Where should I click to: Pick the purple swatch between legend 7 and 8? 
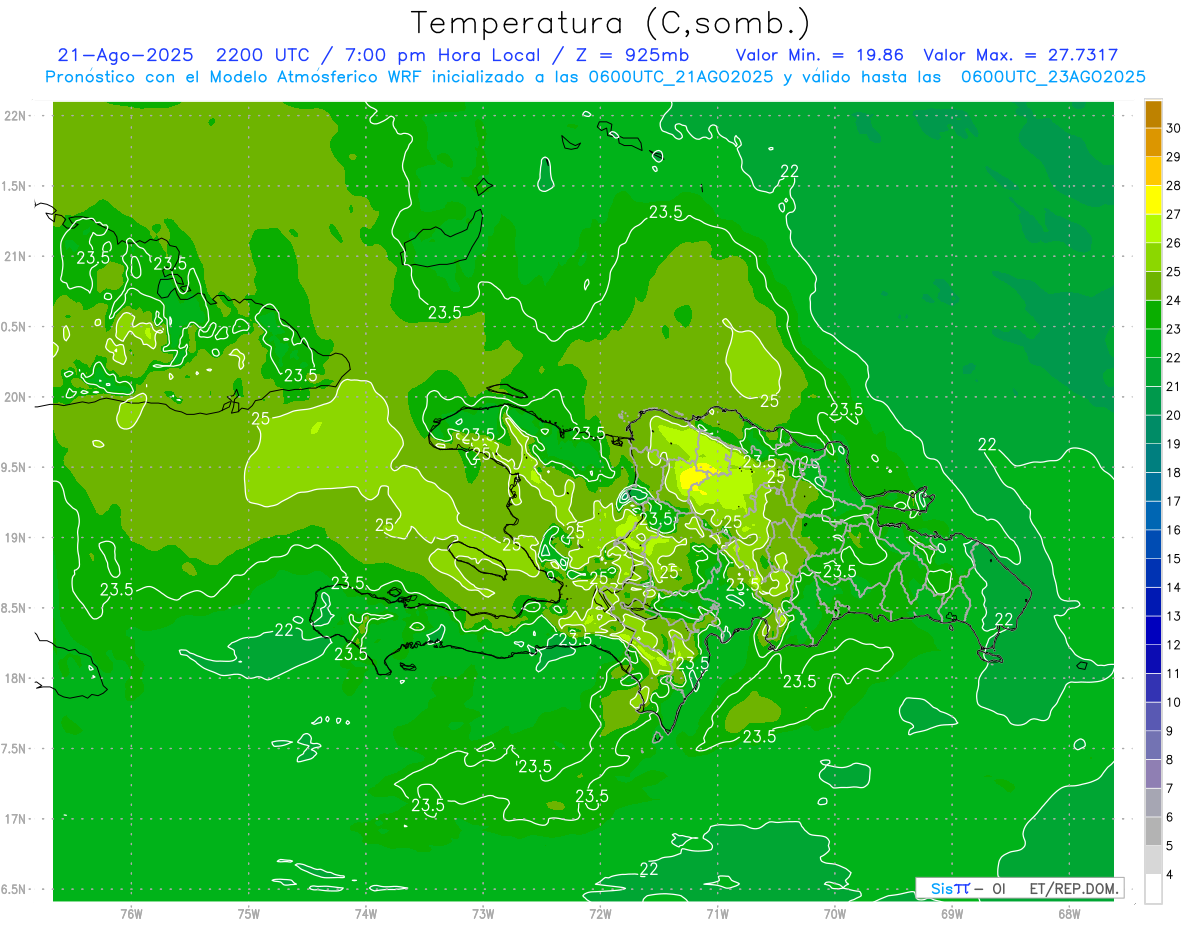click(1153, 774)
